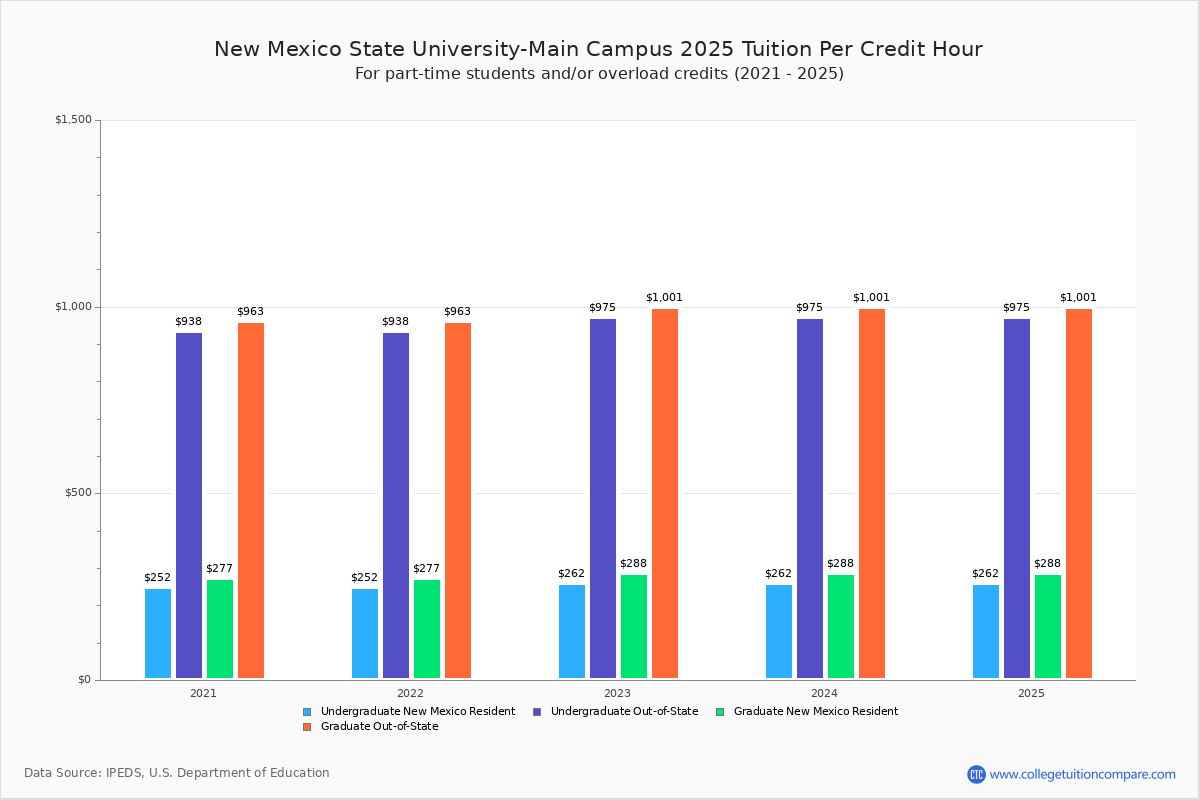This screenshot has width=1200, height=800.
Task: Select the 2021 undergraduate out-of-state $938 bar
Action: click(189, 505)
